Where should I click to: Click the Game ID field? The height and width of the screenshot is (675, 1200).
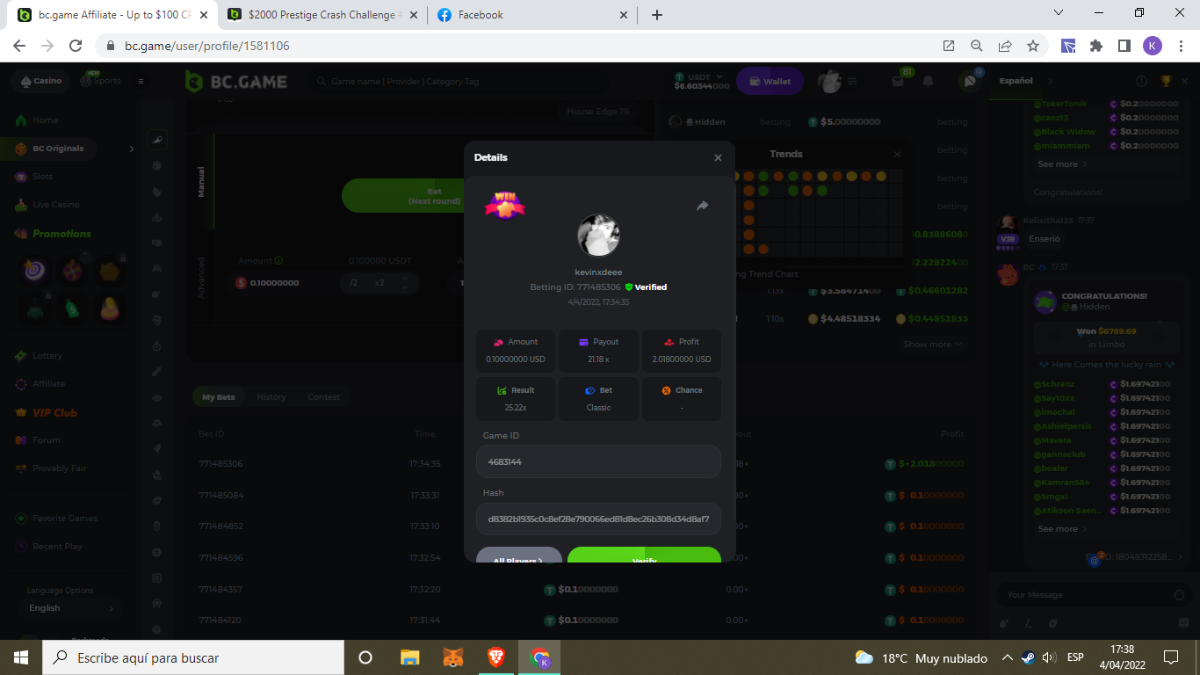click(x=598, y=462)
